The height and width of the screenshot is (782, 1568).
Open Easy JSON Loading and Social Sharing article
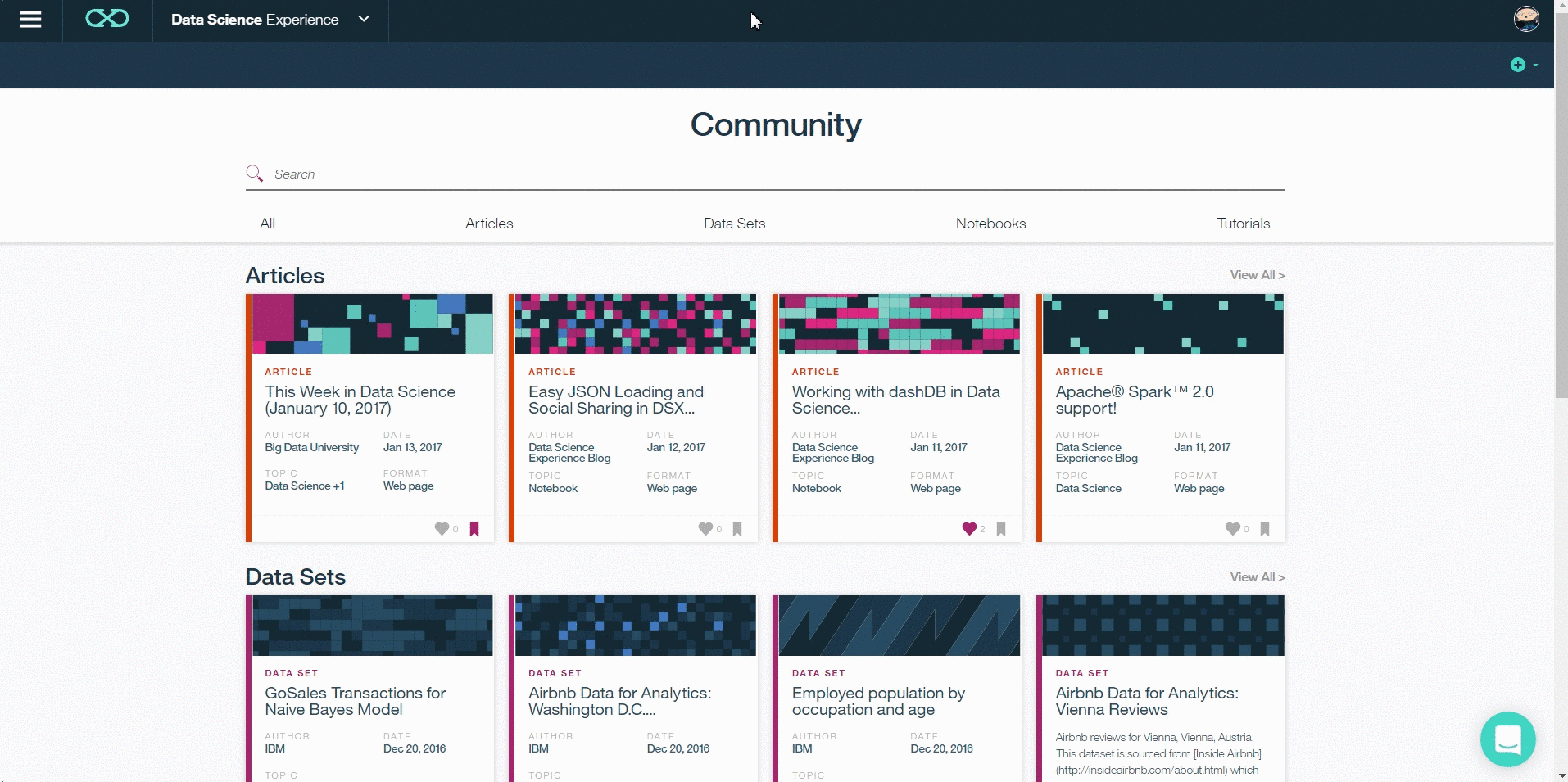tap(616, 400)
